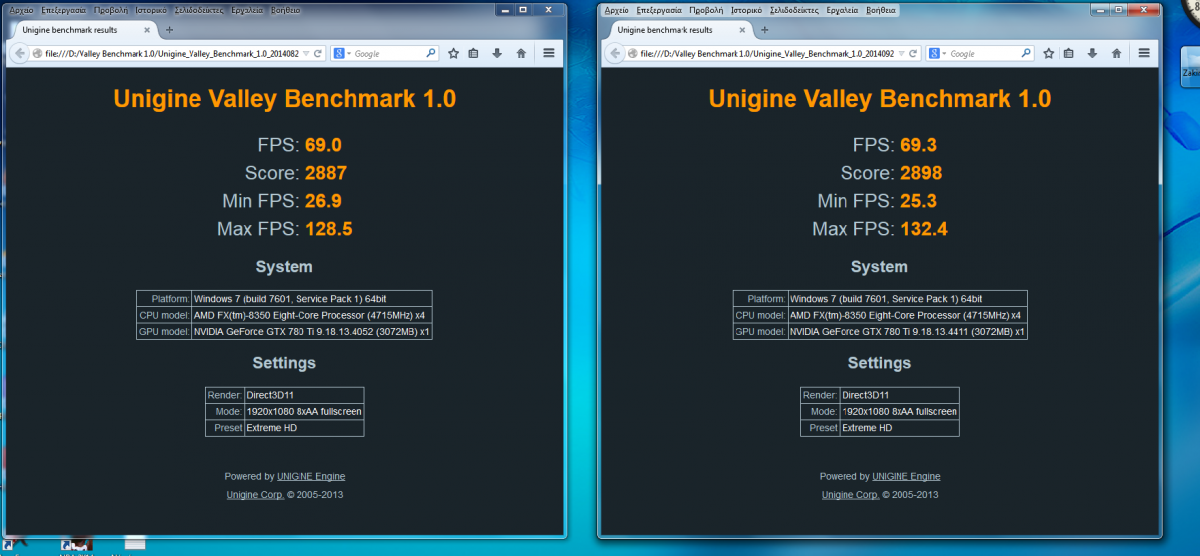Viewport: 1200px width, 556px height.
Task: Open the hamburger menu in right Firefox window
Action: point(1144,53)
